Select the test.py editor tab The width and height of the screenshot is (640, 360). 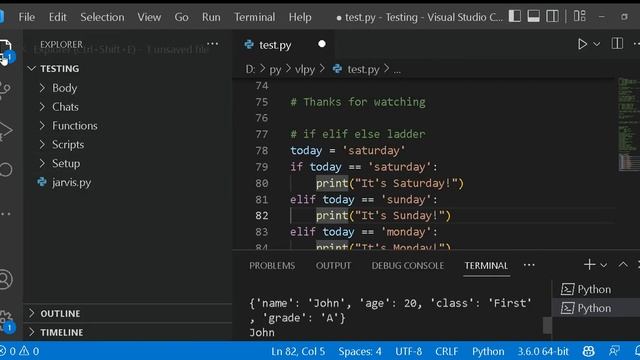283,44
